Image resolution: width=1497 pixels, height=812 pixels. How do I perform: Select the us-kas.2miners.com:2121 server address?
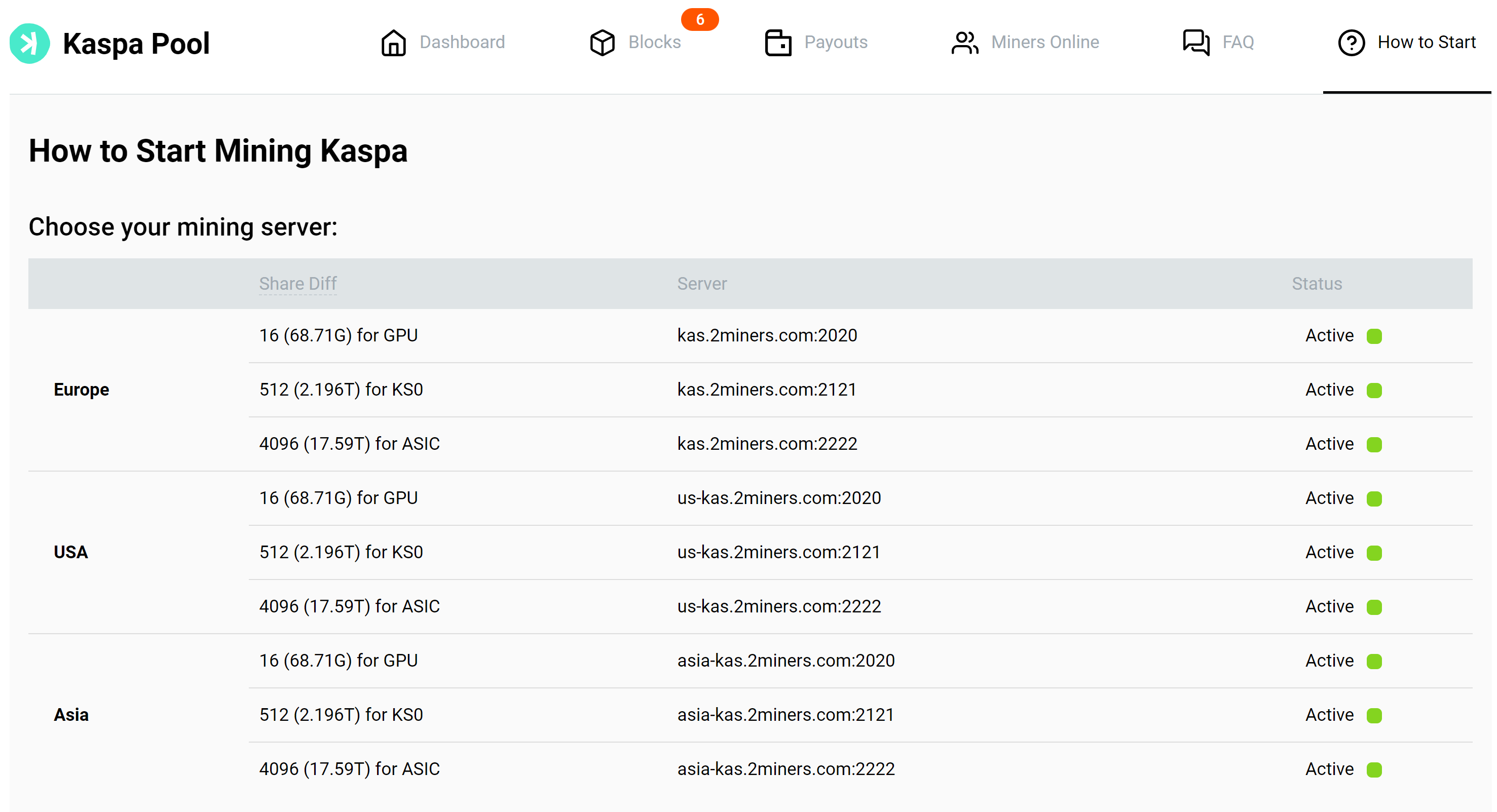778,552
